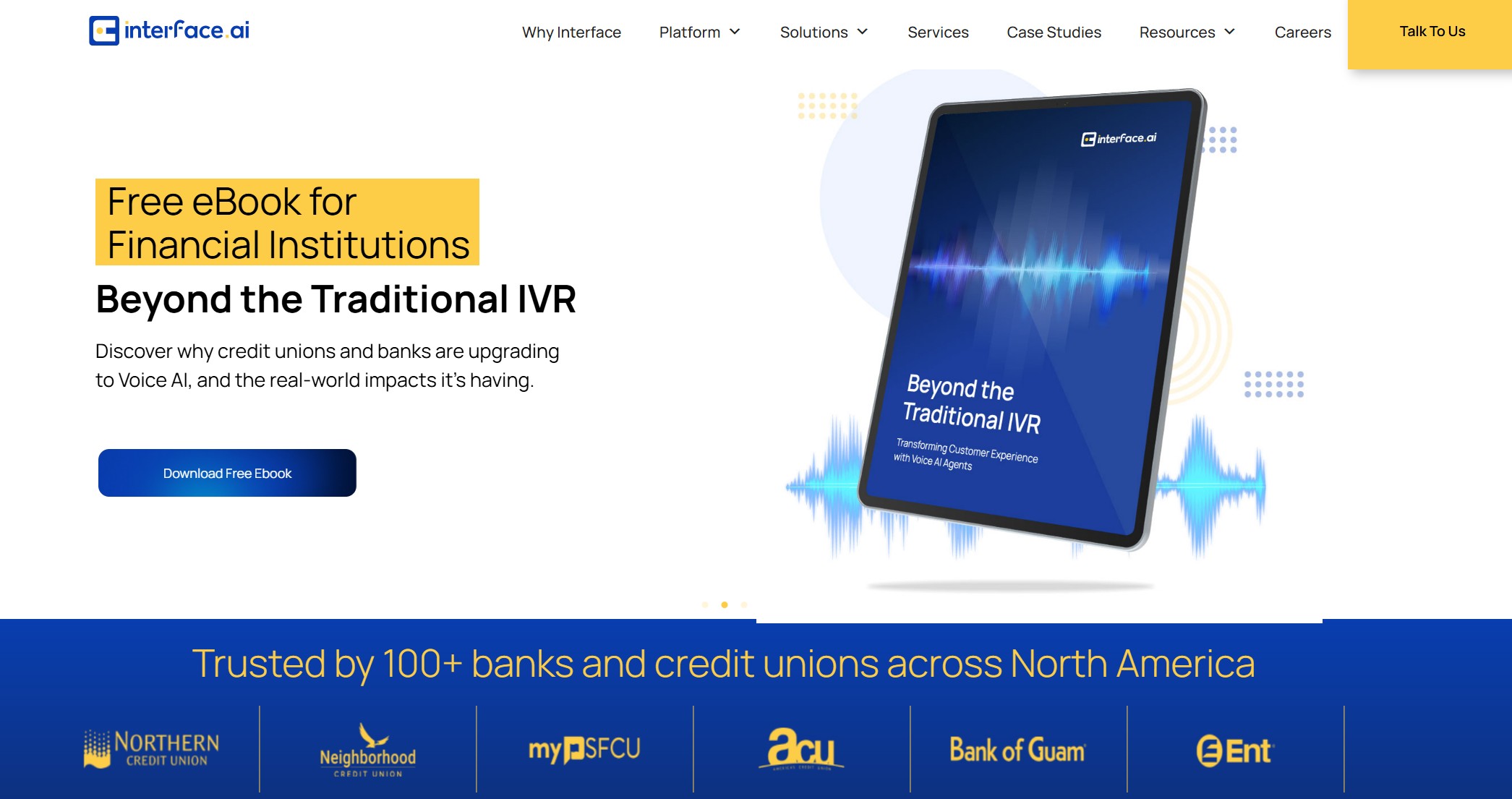Click the Talk To Us button
Screen dimensions: 1512x799
point(1431,32)
